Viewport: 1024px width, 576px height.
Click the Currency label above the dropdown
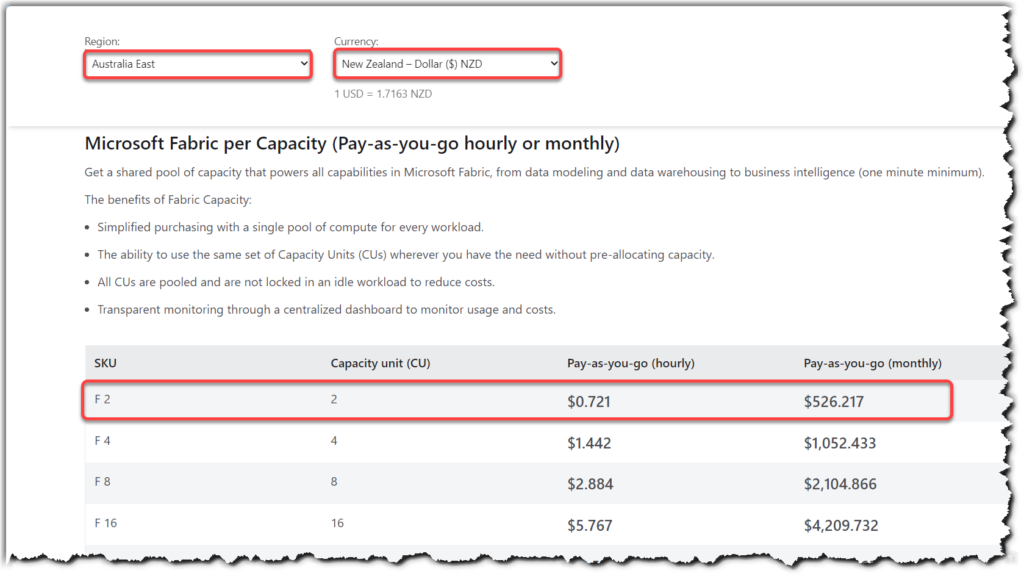tap(357, 41)
